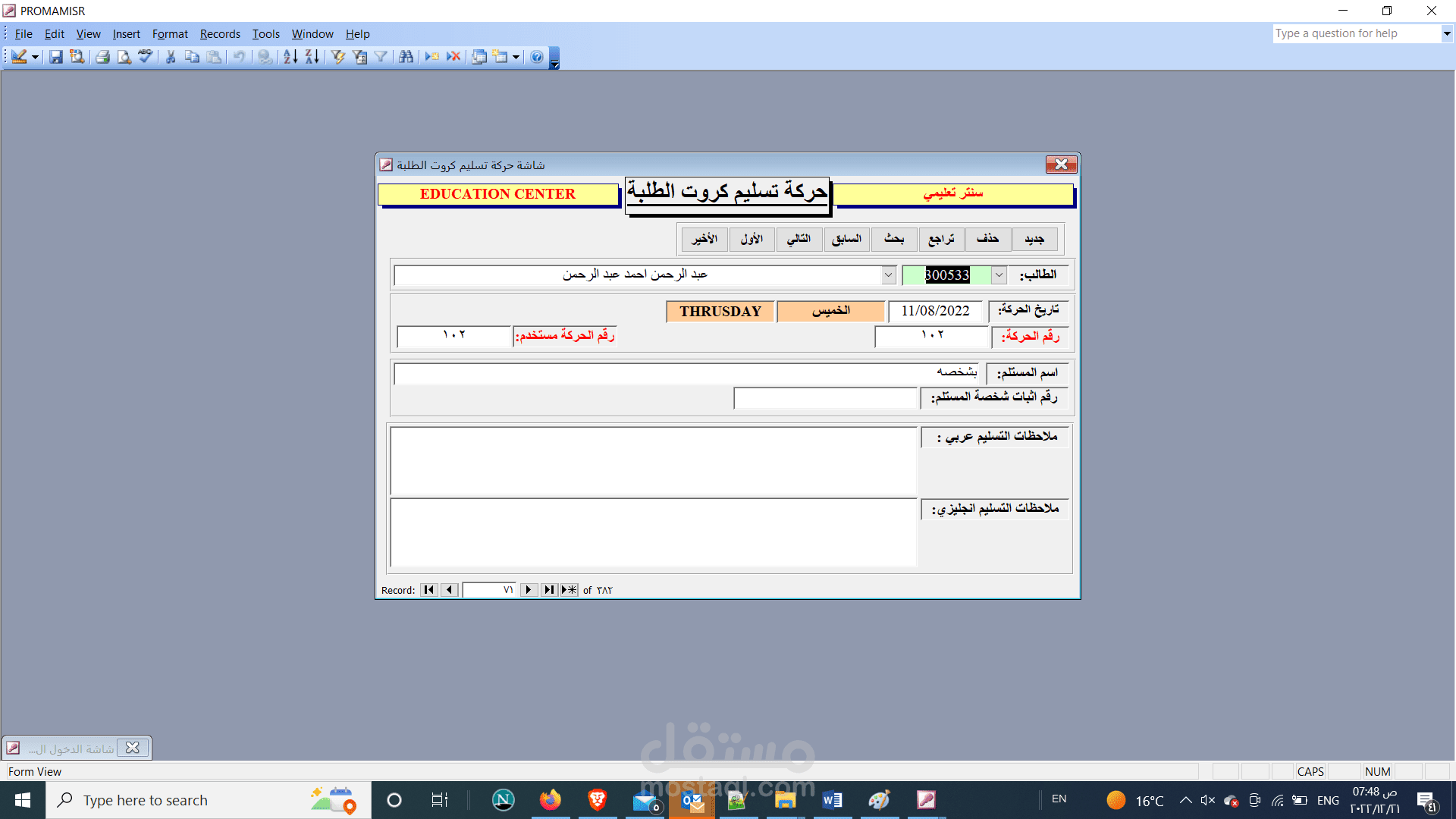
Task: Open the Help menu
Action: point(358,34)
